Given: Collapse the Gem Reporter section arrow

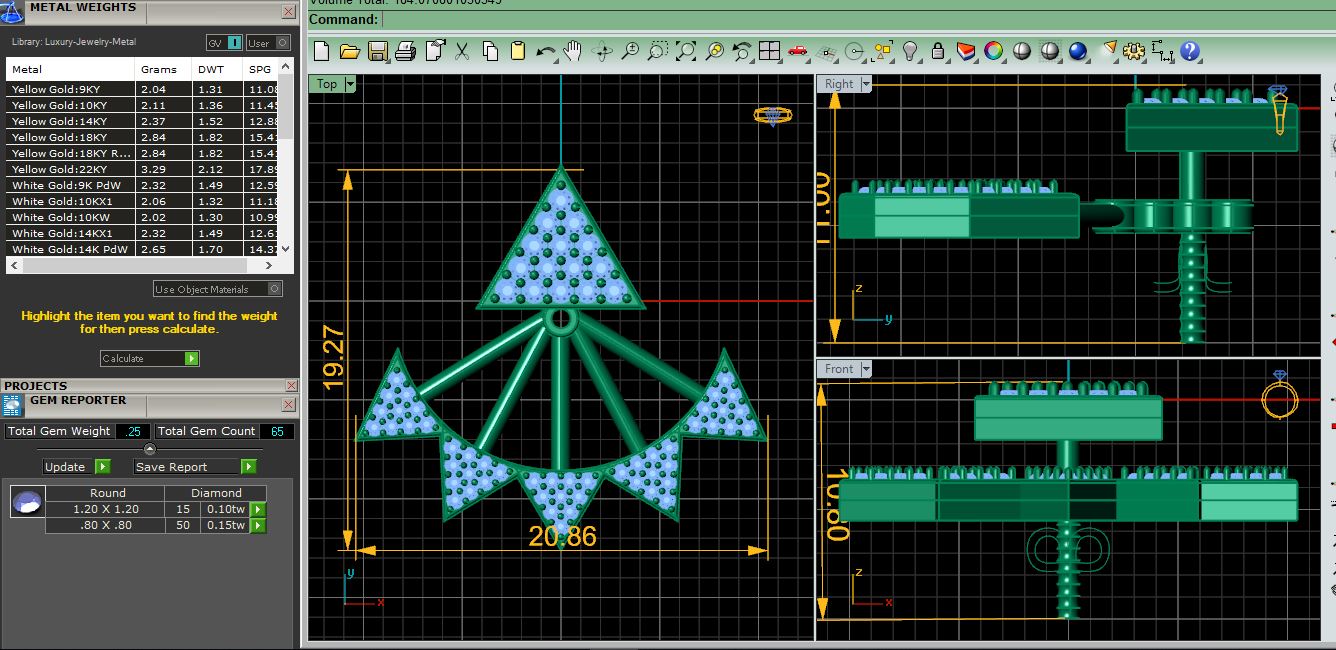Looking at the screenshot, I should (150, 449).
